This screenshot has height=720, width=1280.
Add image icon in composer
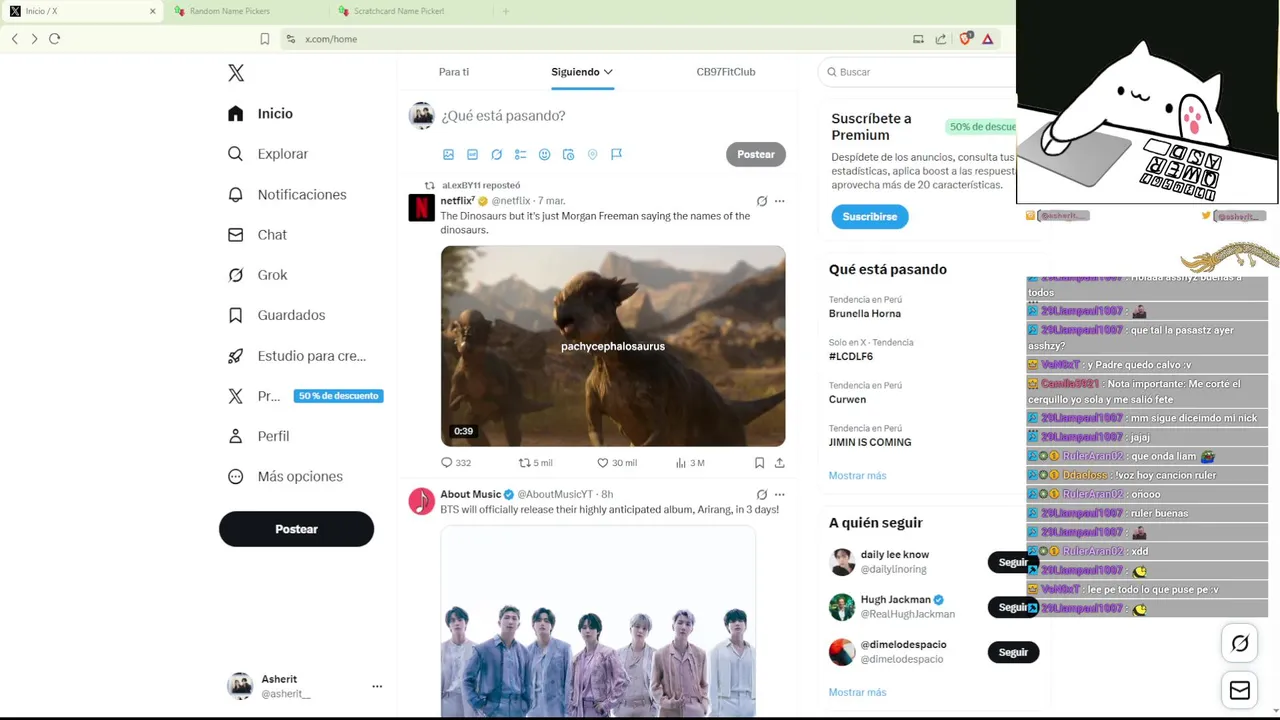coord(448,154)
